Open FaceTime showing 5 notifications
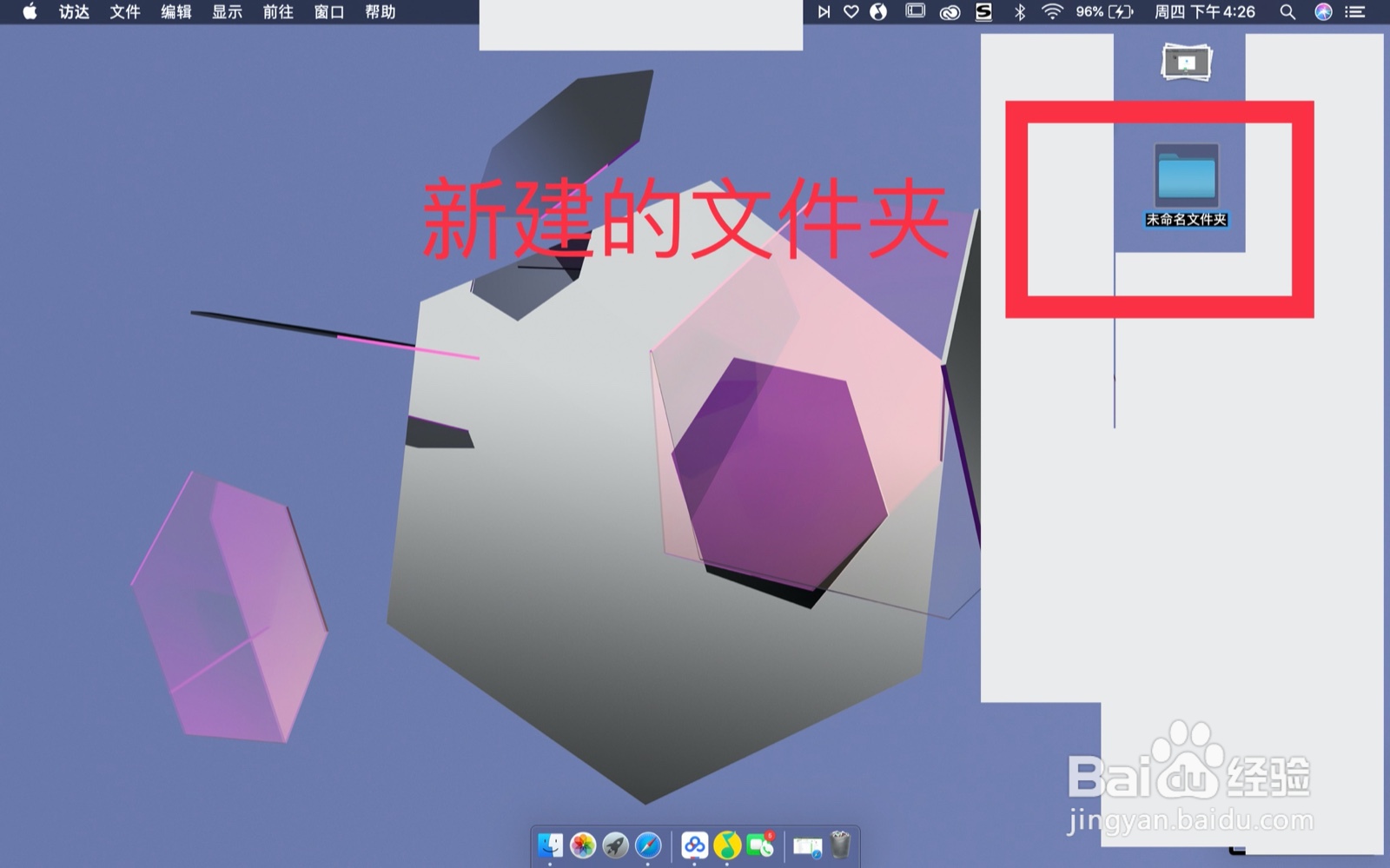The height and width of the screenshot is (868, 1390). (759, 846)
